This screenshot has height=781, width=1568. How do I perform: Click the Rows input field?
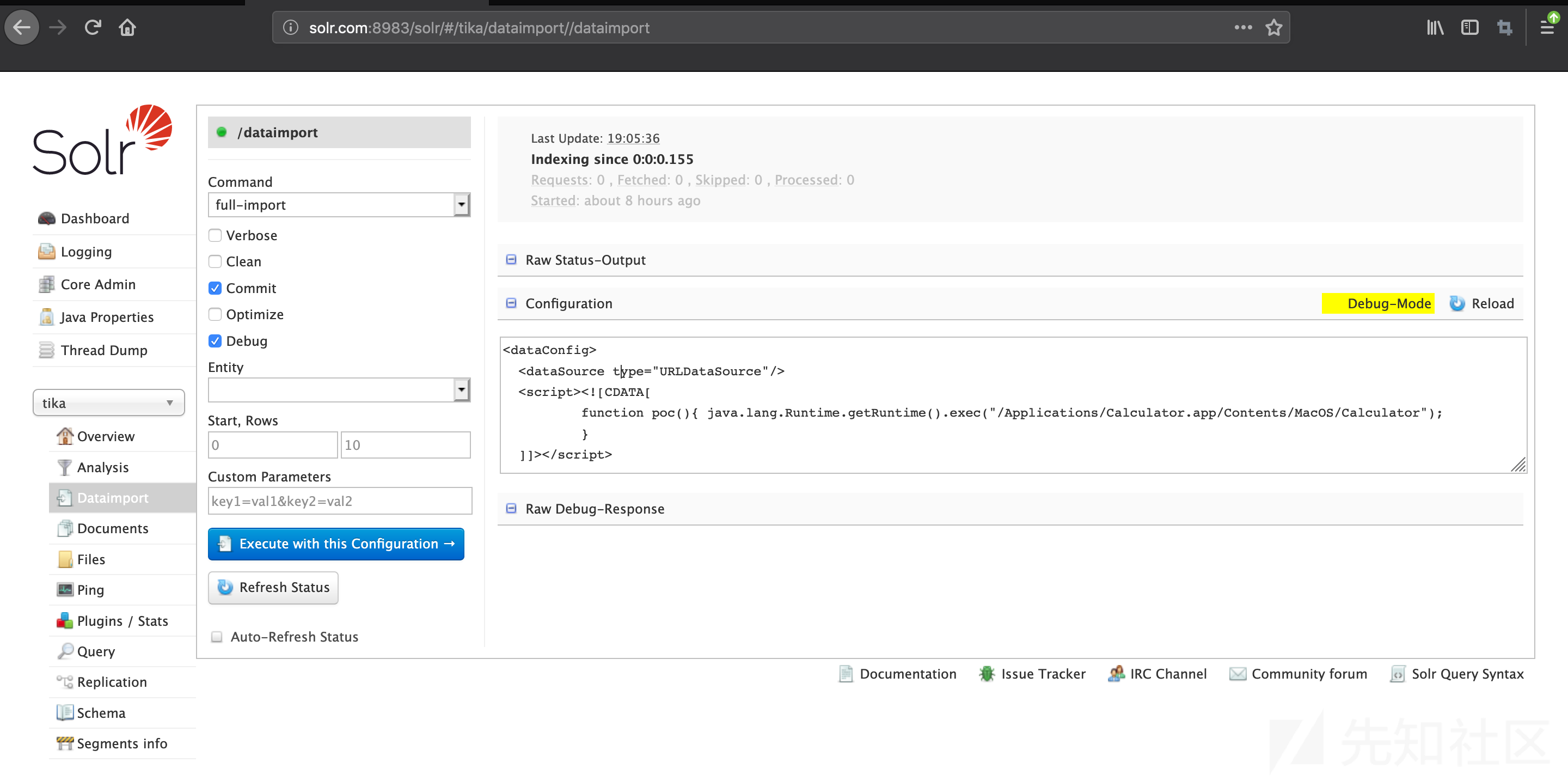click(406, 445)
